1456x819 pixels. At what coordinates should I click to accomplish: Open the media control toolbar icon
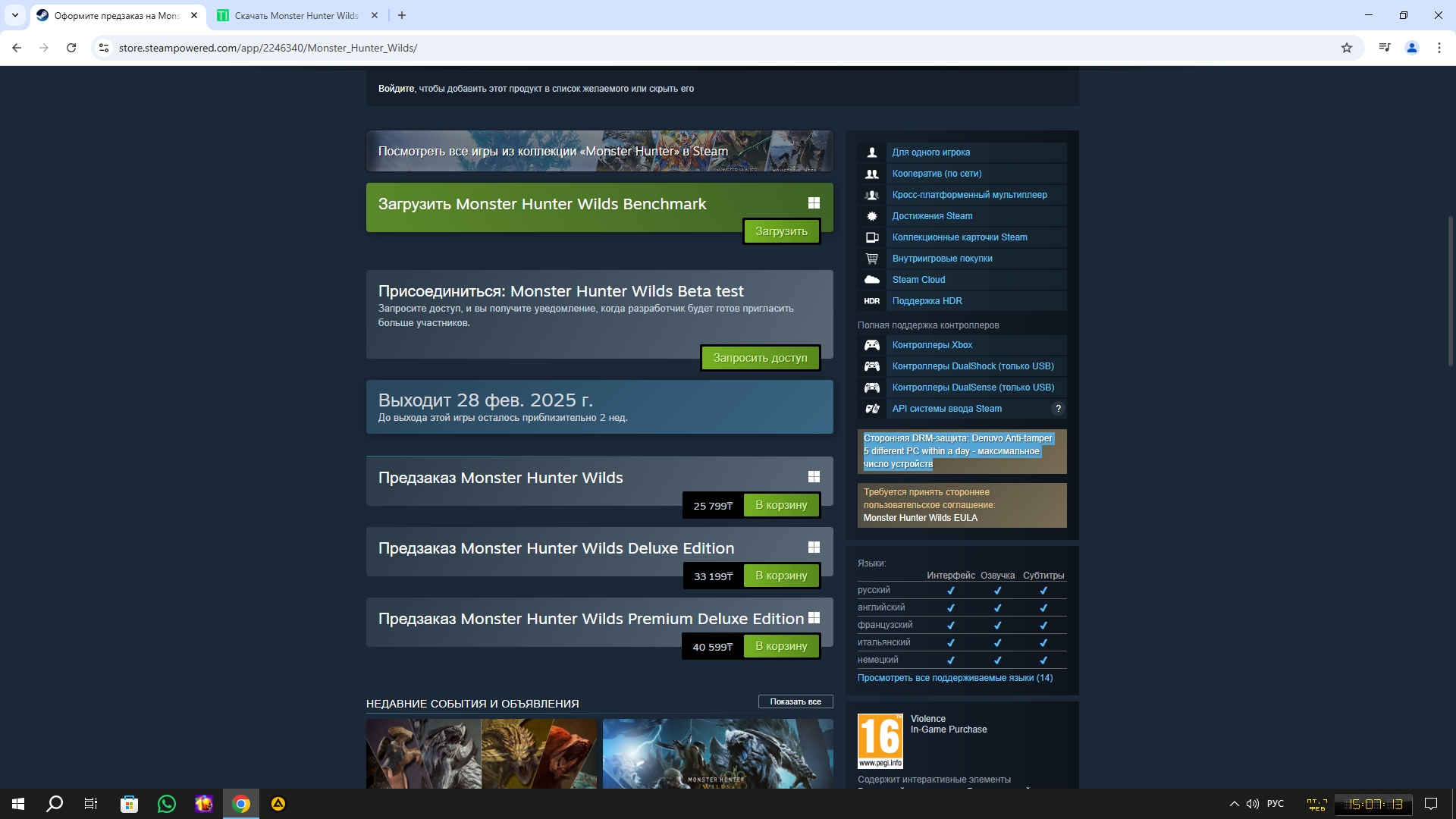(1385, 48)
